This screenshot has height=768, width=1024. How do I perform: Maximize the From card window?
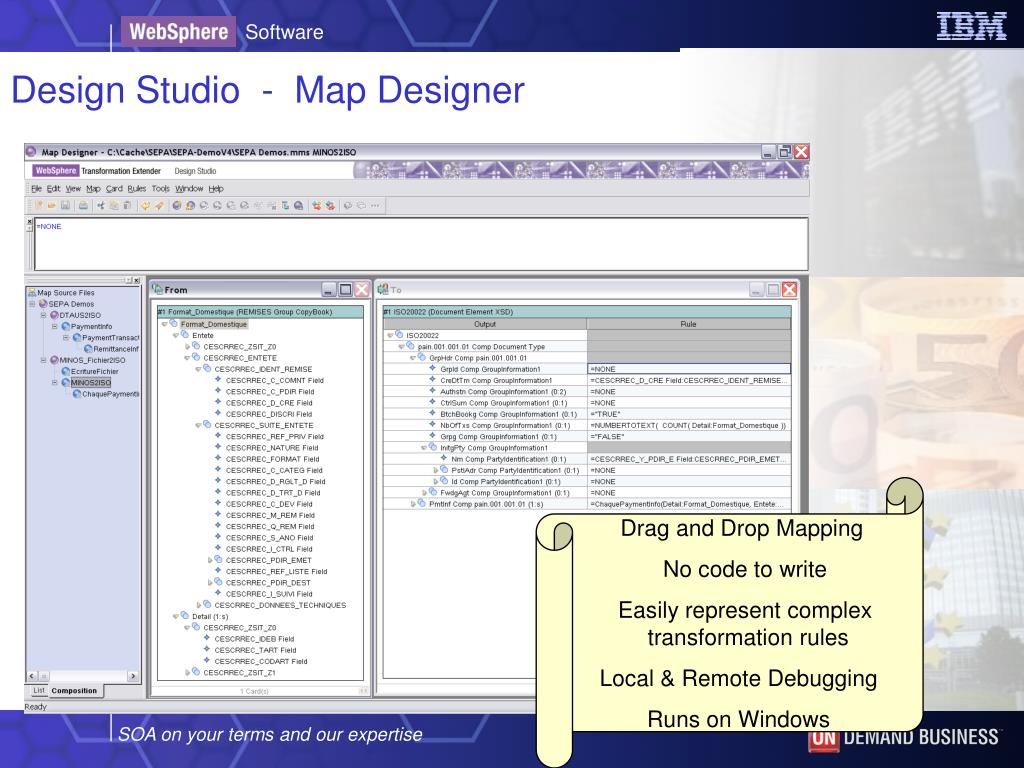[x=345, y=289]
